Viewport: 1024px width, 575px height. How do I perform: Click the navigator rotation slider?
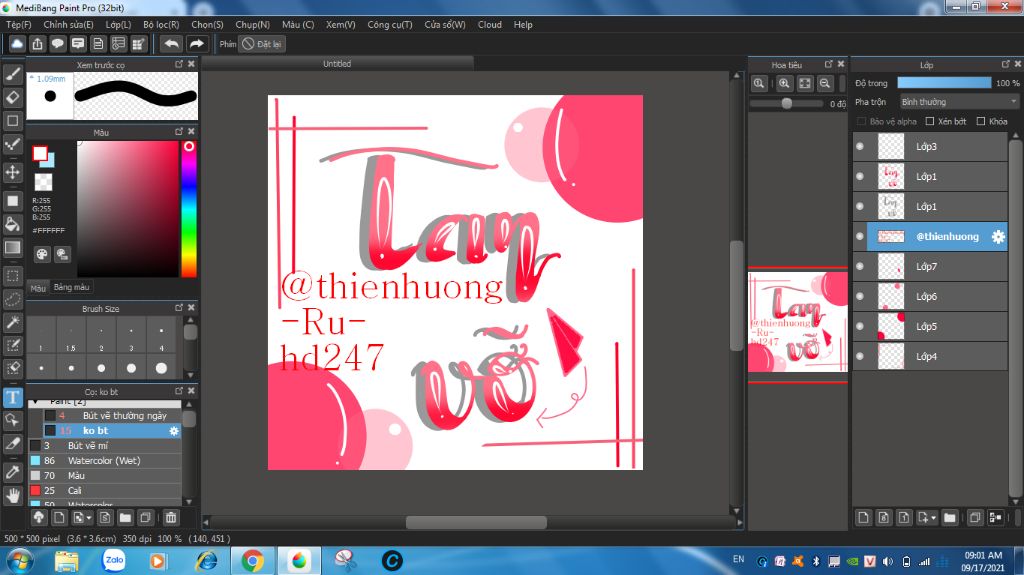pyautogui.click(x=786, y=103)
